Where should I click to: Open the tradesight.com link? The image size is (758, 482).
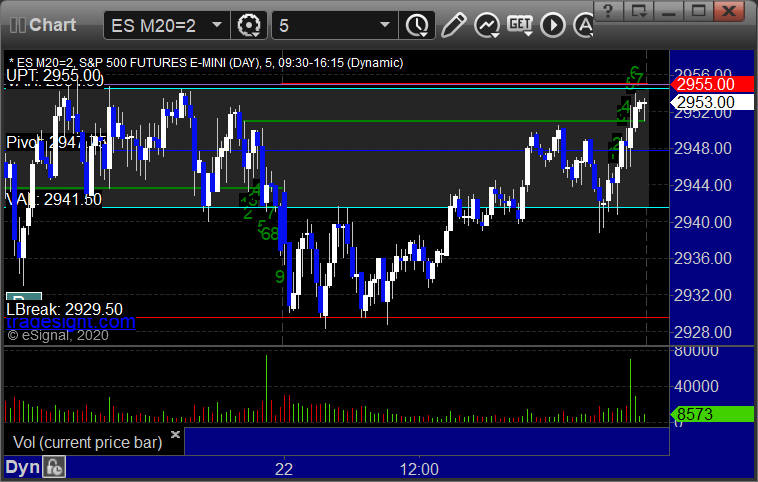click(71, 321)
